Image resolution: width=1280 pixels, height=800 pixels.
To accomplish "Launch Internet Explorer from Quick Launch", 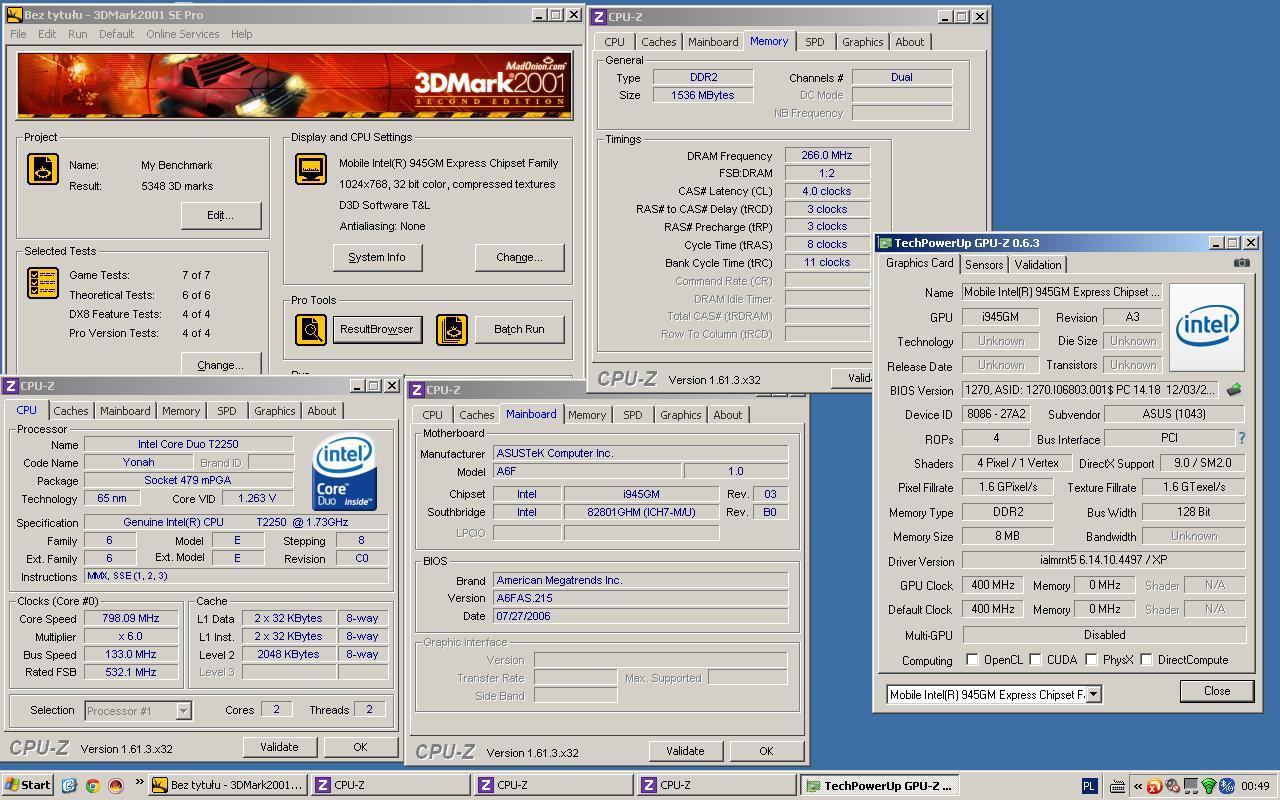I will [x=69, y=786].
